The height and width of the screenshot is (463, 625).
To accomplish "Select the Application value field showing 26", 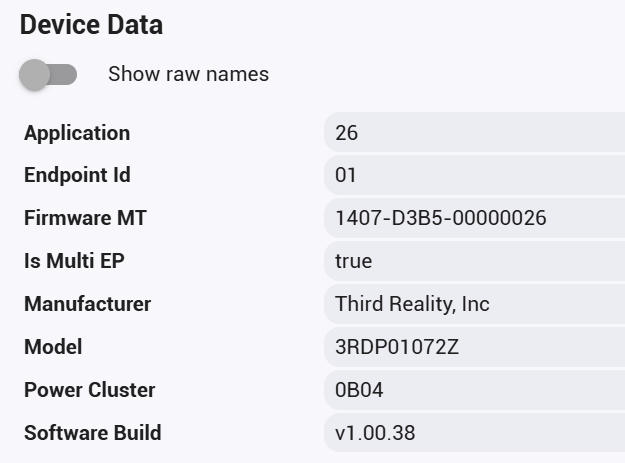I will 474,132.
